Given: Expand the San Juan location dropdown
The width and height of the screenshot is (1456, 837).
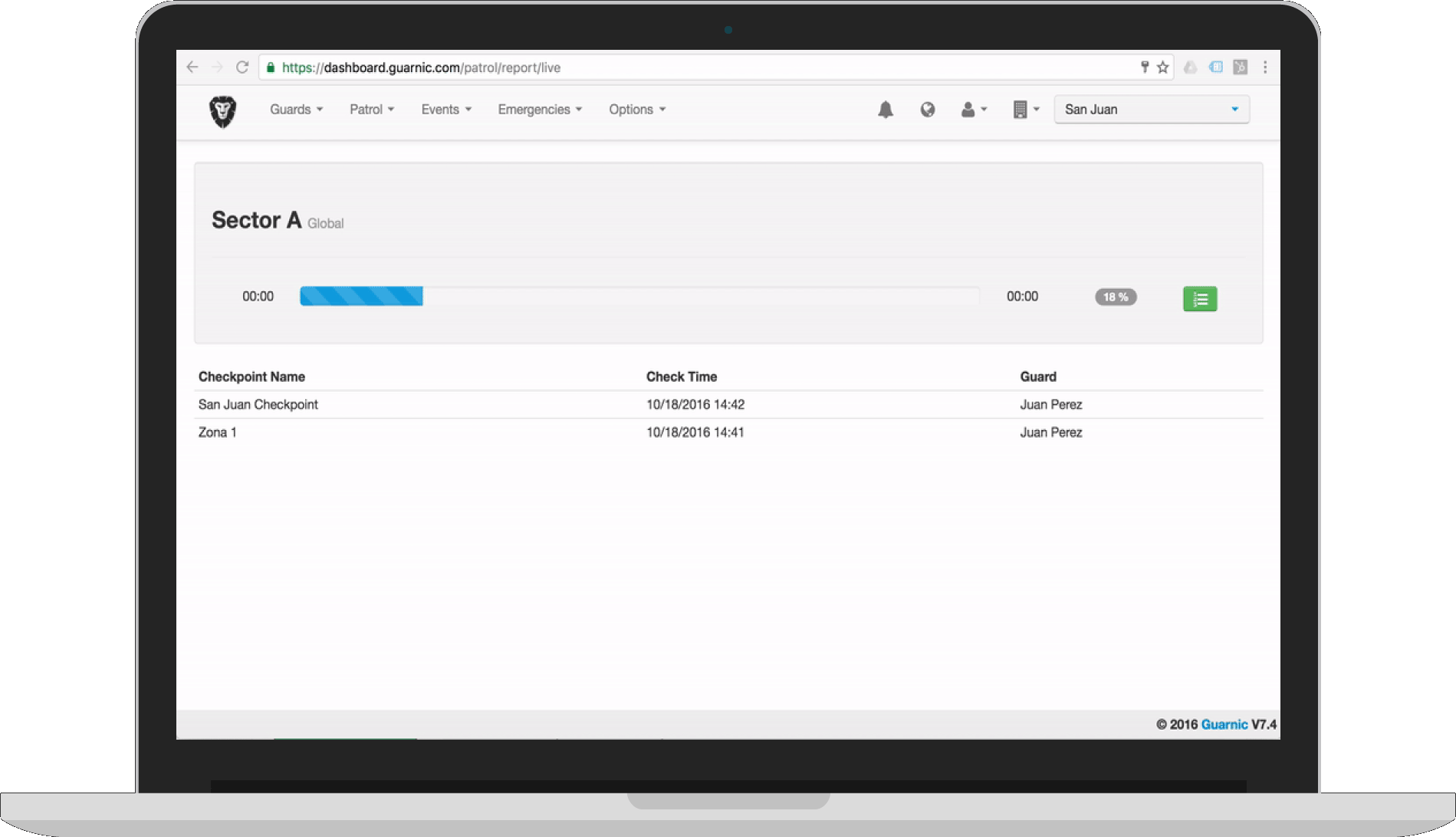Looking at the screenshot, I should click(1151, 110).
